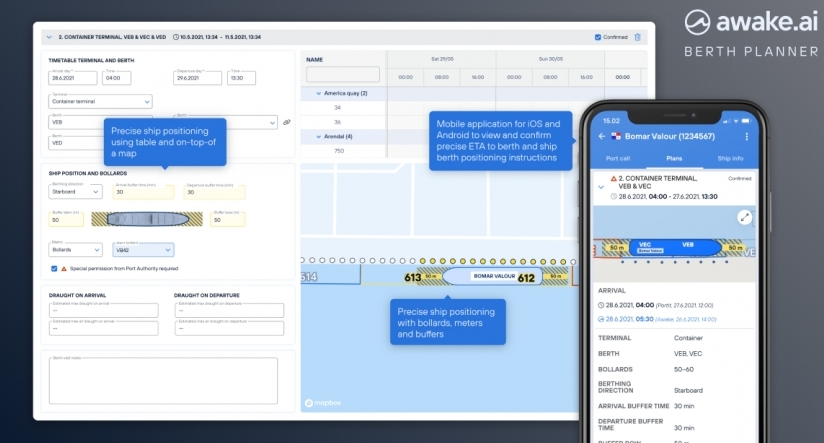
Task: Open the stern bollard dropdown
Action: [x=143, y=250]
